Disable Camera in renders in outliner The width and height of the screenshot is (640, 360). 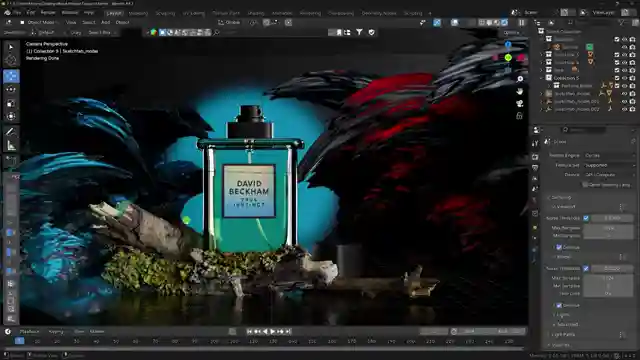tap(632, 47)
